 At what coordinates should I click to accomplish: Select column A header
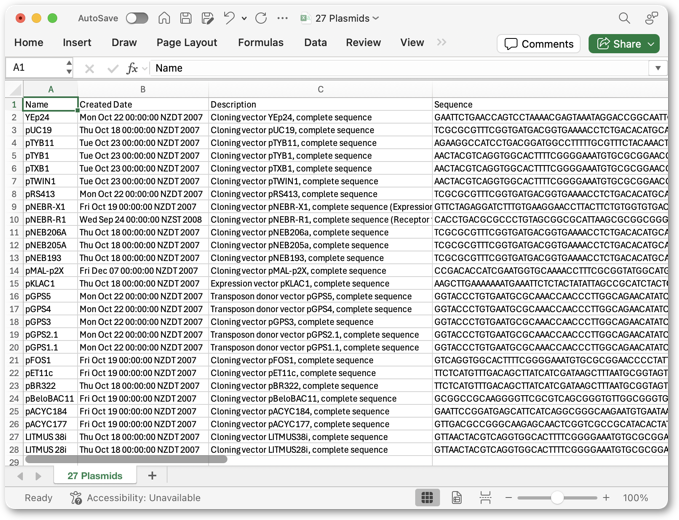pyautogui.click(x=51, y=90)
